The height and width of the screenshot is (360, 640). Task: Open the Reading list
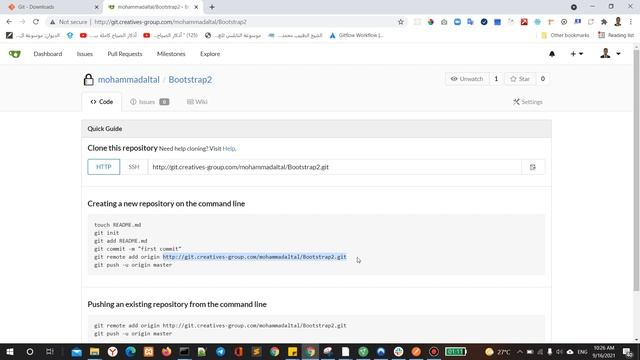[x=616, y=36]
